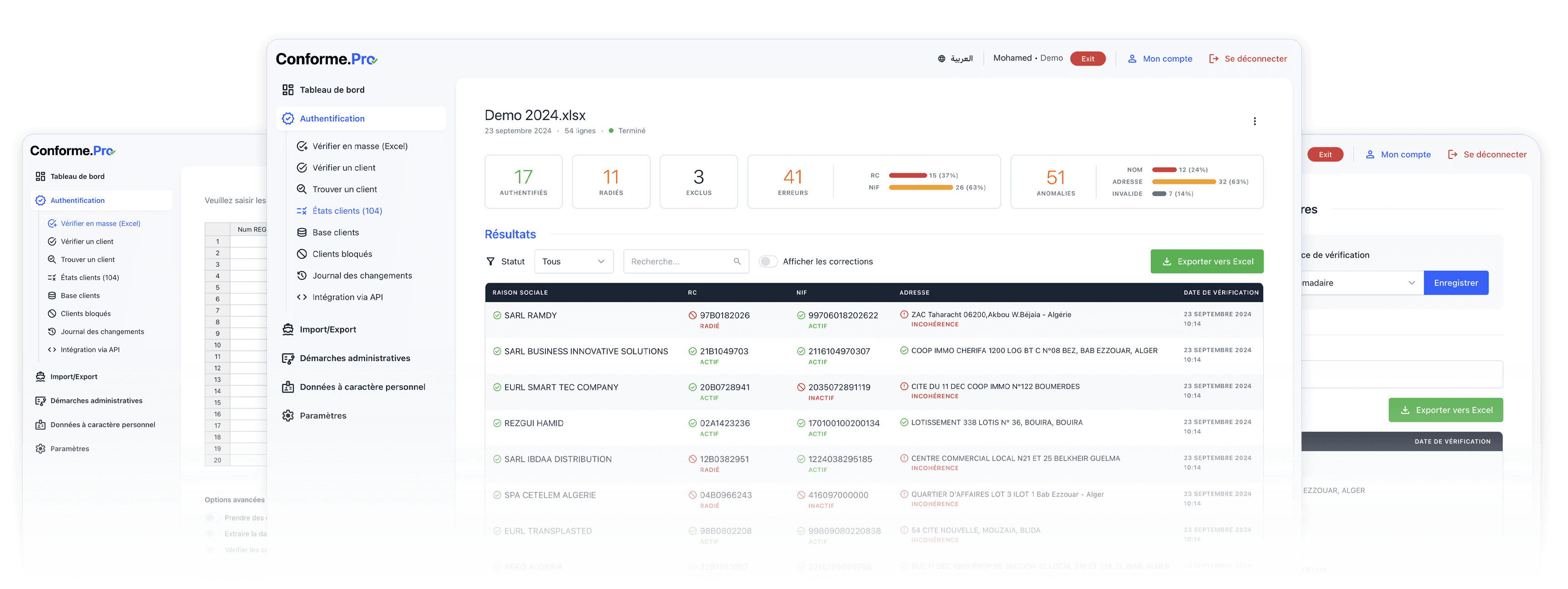The image size is (1568, 589).
Task: Click the Statut filter funnel icon
Action: tap(490, 262)
